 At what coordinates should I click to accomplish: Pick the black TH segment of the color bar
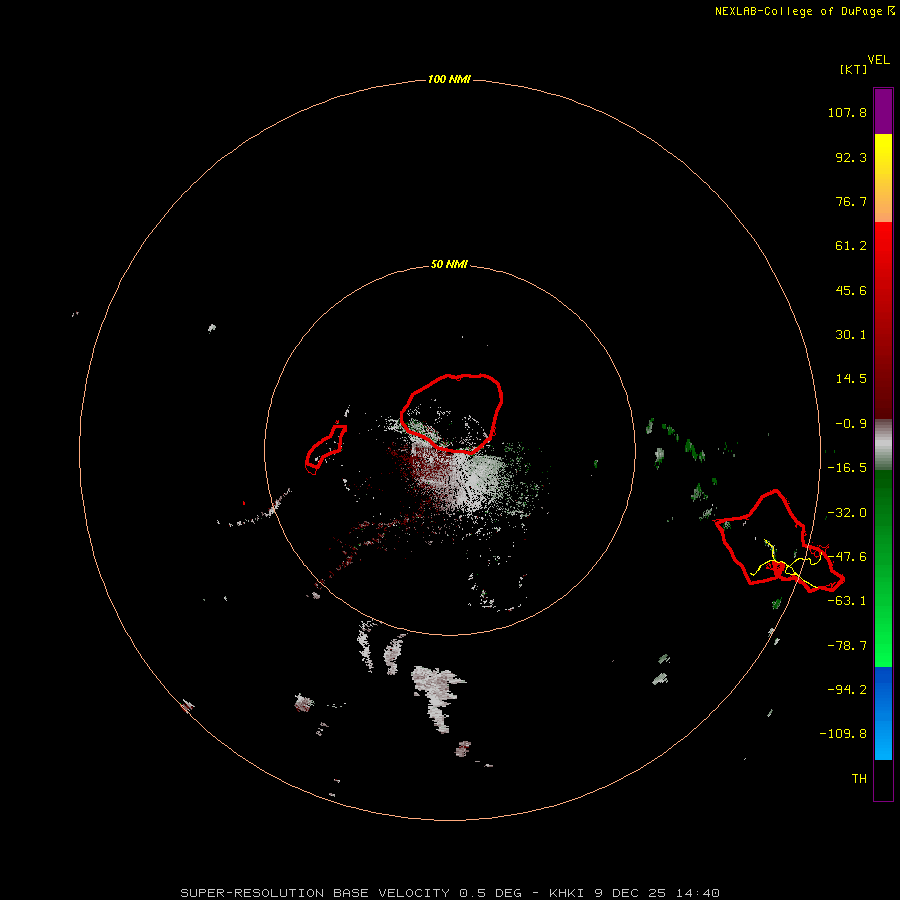click(x=883, y=779)
